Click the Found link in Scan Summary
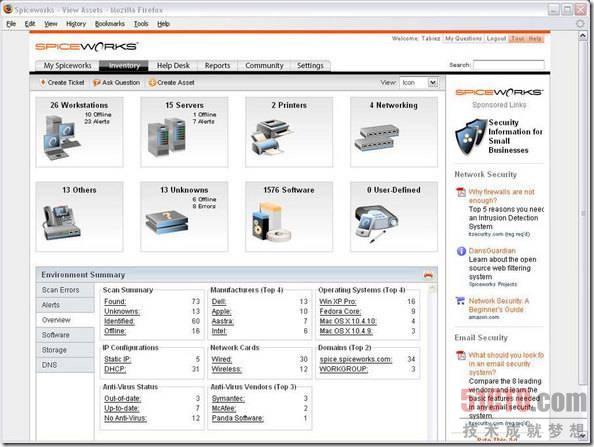 tap(115, 302)
